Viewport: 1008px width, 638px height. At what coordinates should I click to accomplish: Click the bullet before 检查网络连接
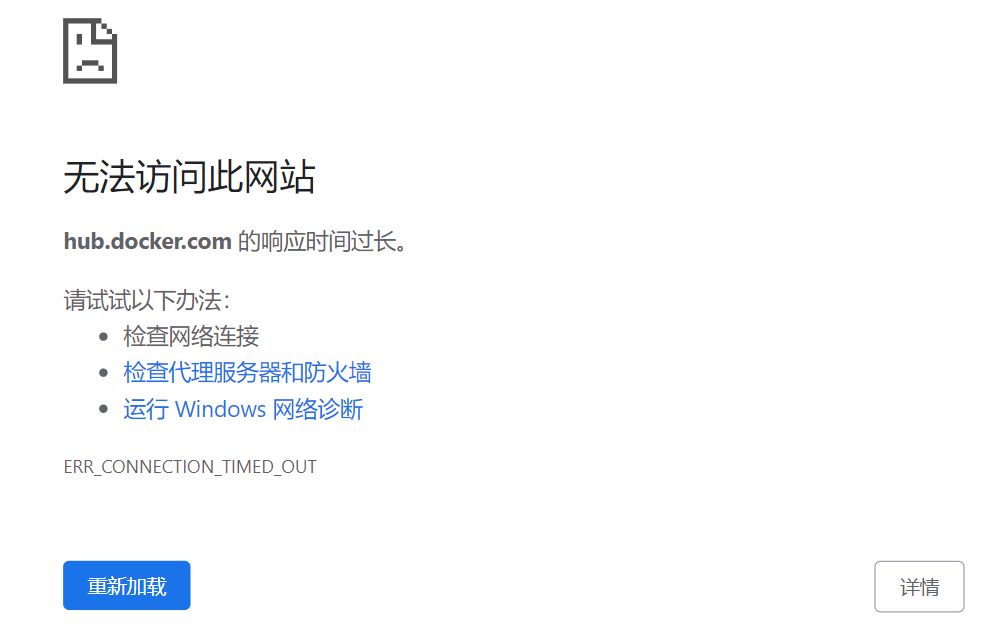tap(104, 336)
